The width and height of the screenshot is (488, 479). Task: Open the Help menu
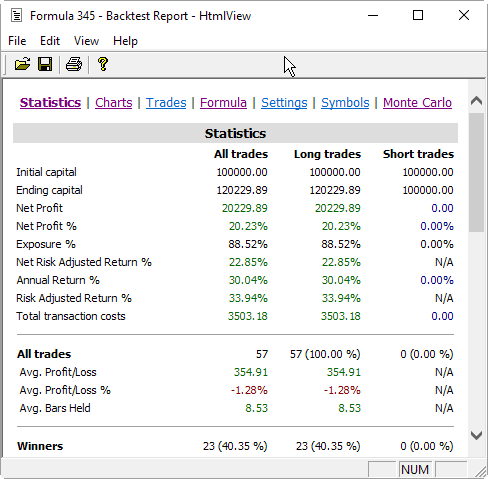coord(125,41)
